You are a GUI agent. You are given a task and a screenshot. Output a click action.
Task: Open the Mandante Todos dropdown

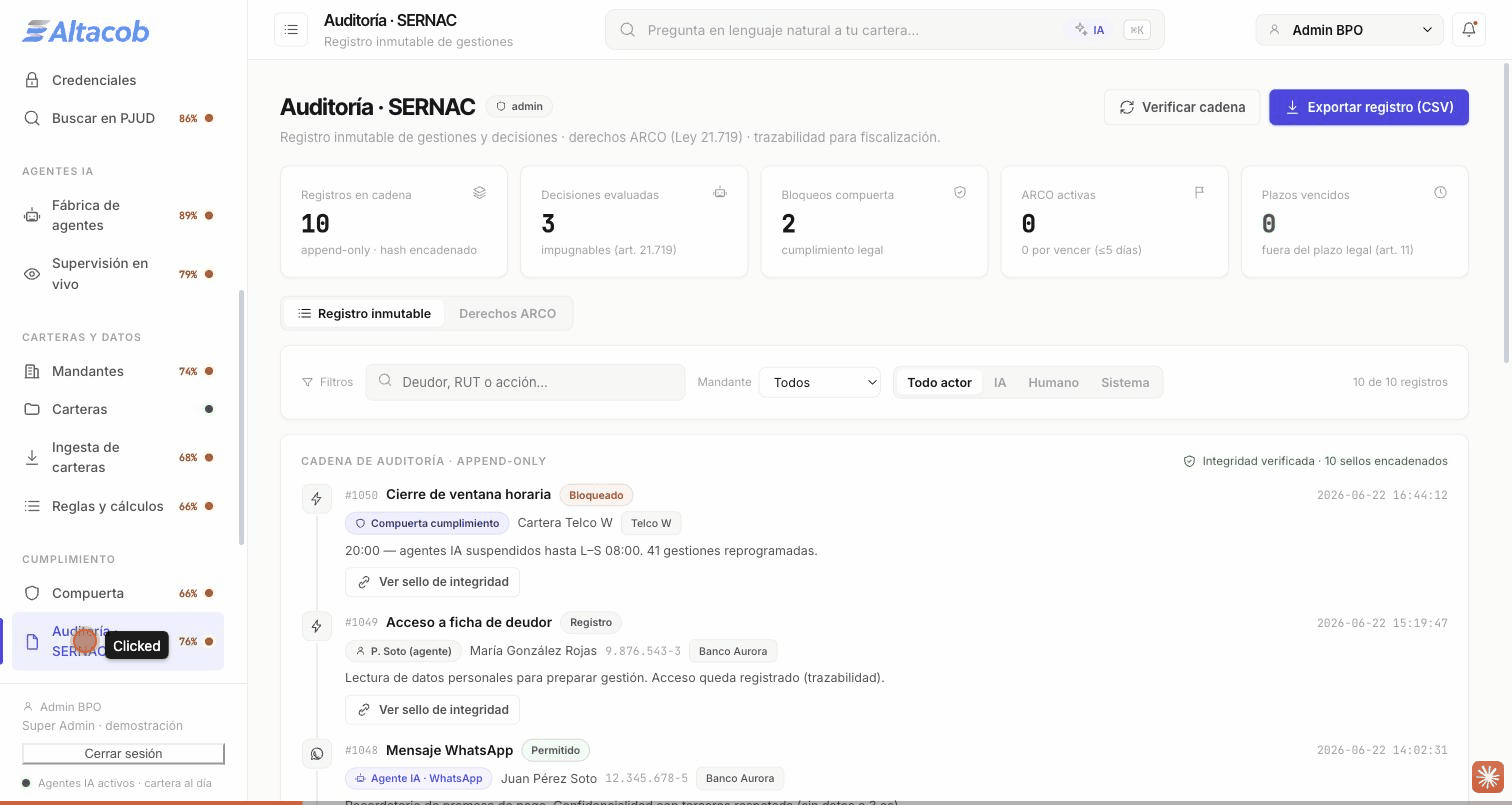click(820, 382)
